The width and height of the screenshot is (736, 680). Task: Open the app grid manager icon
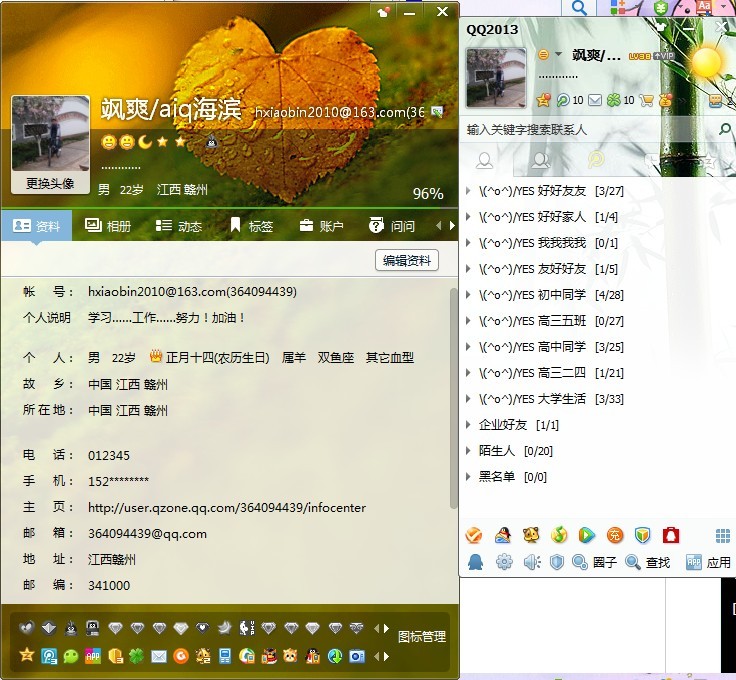click(x=722, y=535)
